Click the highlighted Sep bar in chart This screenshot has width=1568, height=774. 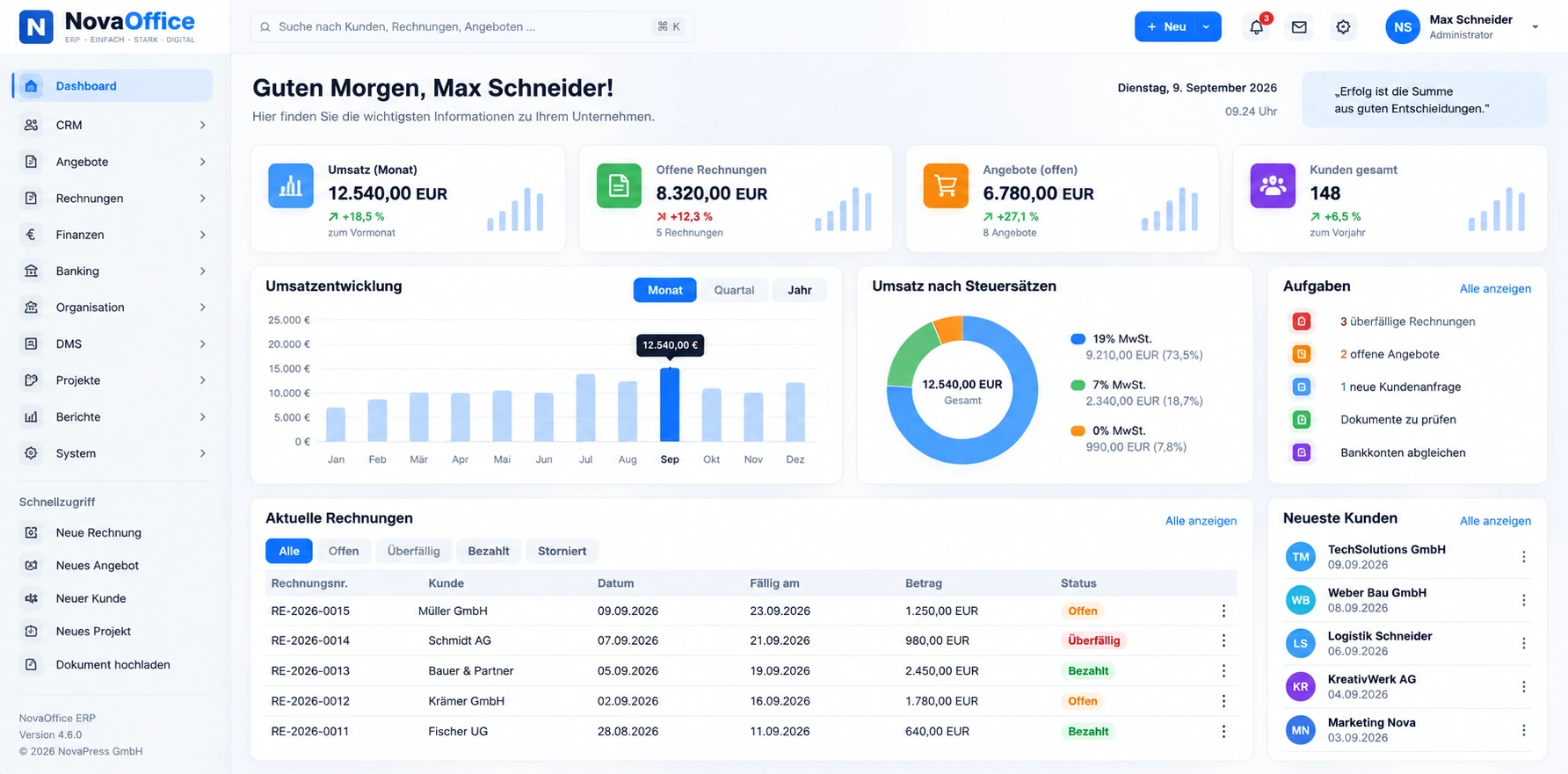[670, 404]
